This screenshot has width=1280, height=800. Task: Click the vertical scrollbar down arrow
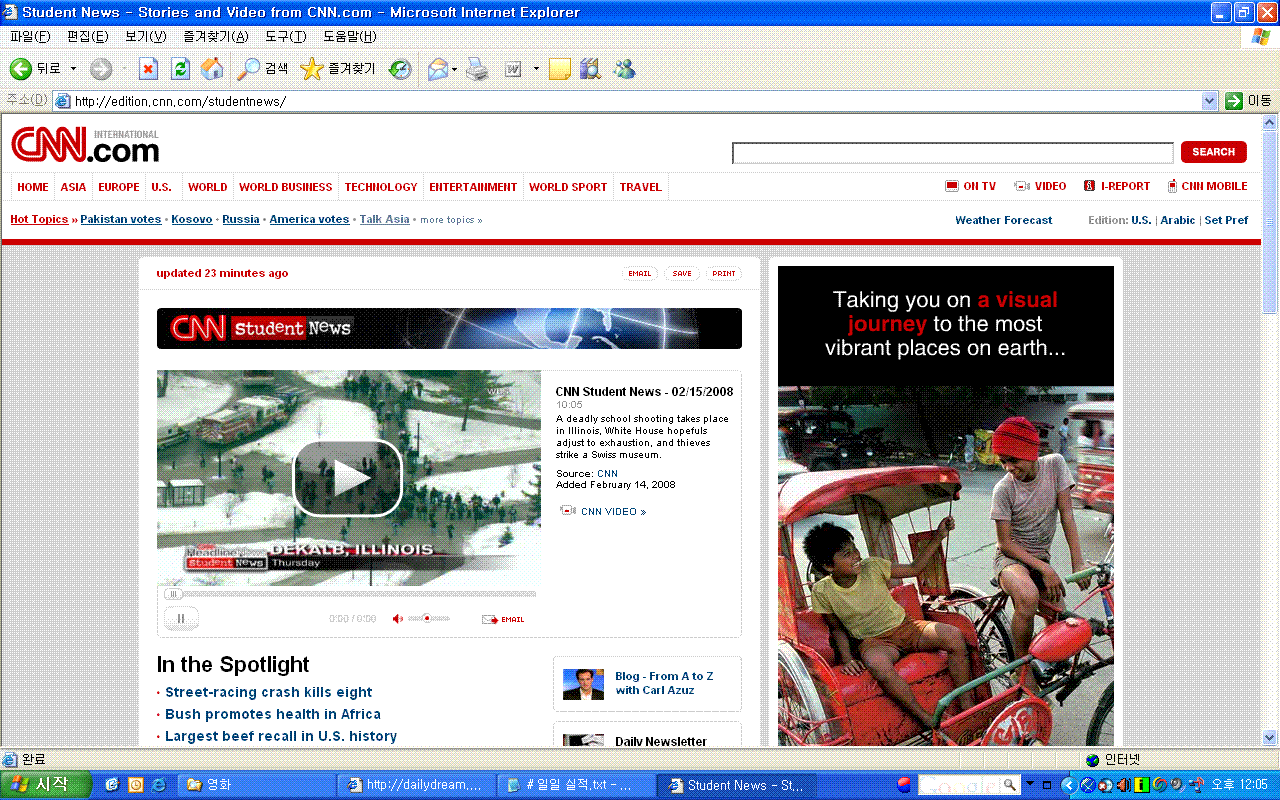pos(1270,737)
